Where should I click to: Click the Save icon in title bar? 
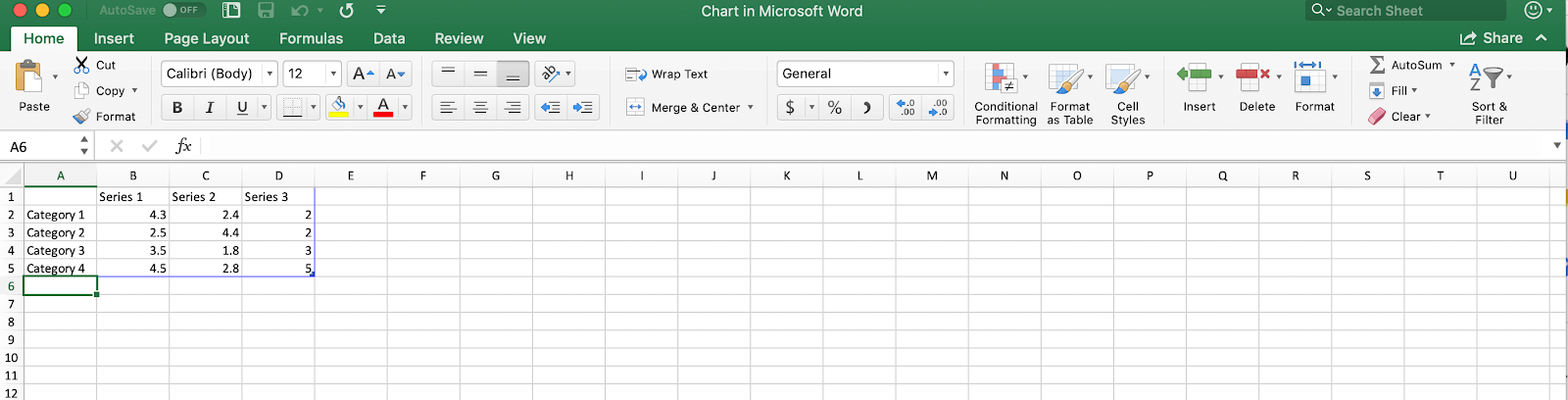(x=266, y=11)
